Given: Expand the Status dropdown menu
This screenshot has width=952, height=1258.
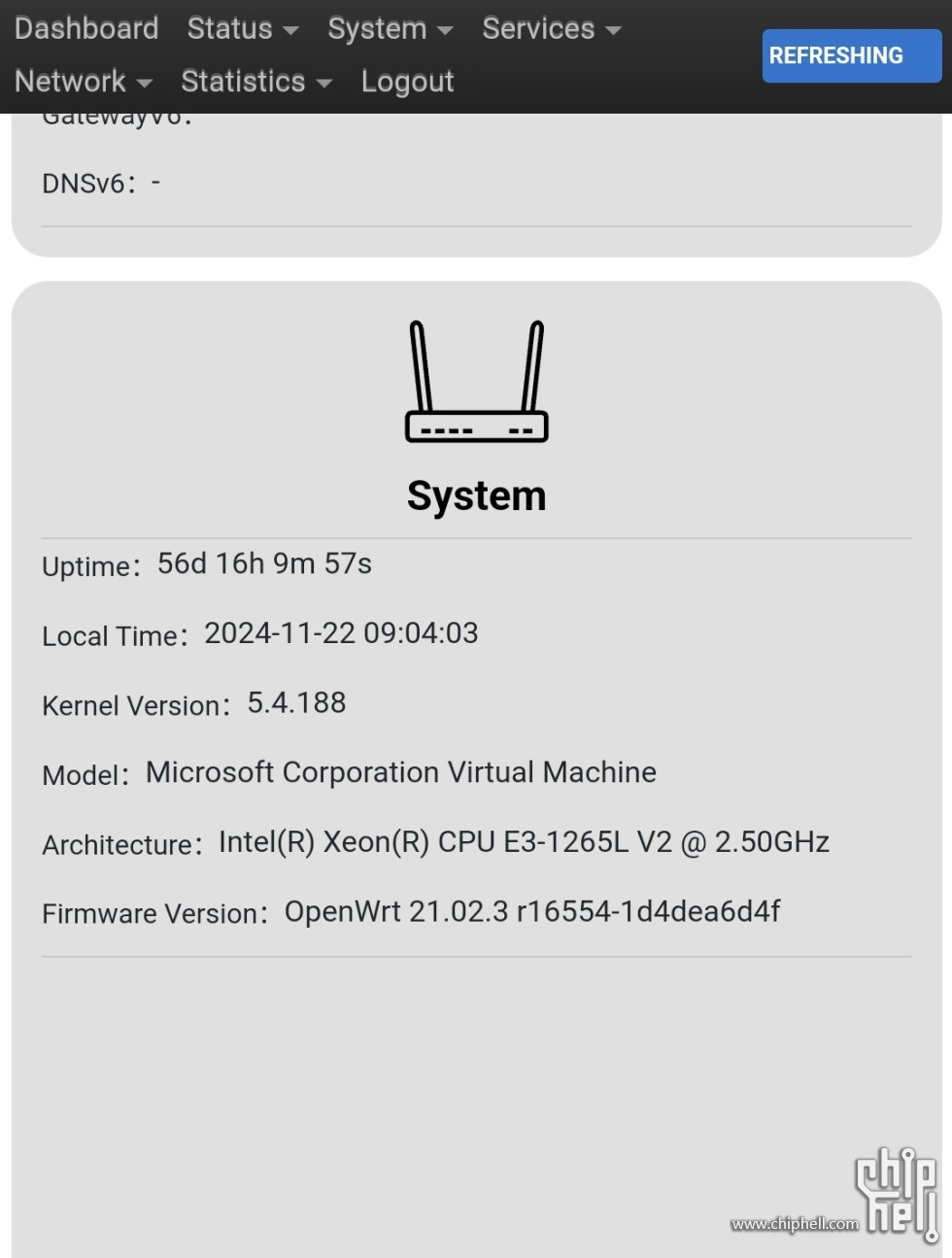Looking at the screenshot, I should coord(243,28).
